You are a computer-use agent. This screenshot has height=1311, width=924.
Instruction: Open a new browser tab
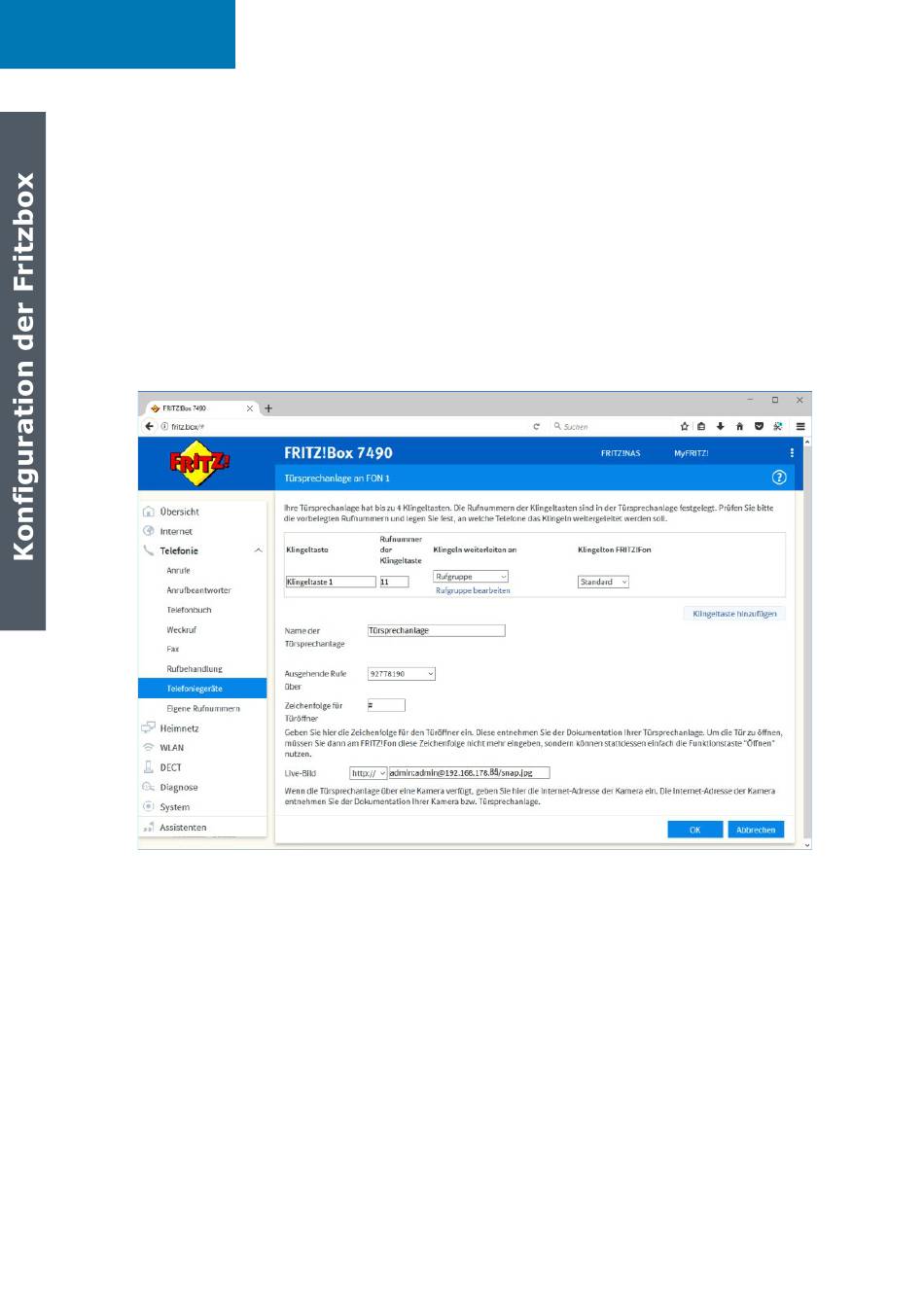tap(268, 408)
